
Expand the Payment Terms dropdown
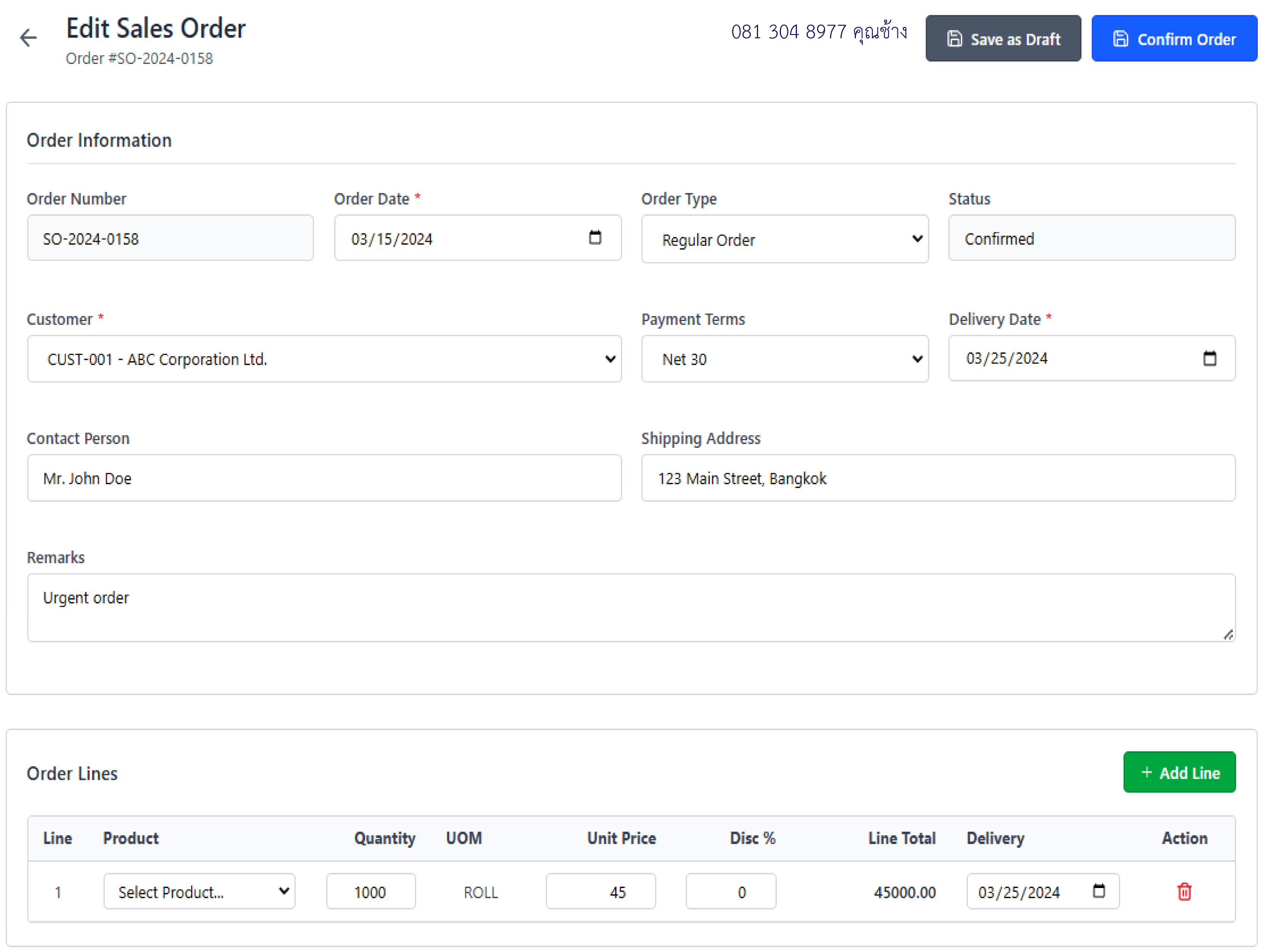point(784,359)
